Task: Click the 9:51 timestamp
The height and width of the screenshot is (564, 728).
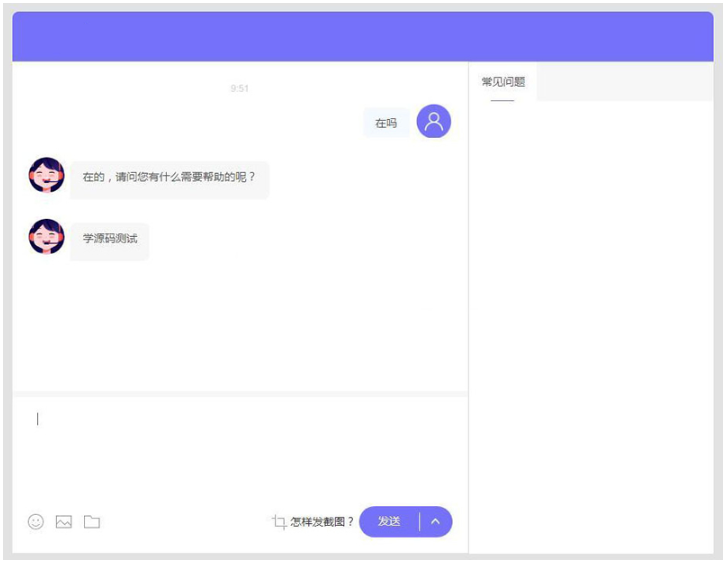Action: (x=239, y=89)
